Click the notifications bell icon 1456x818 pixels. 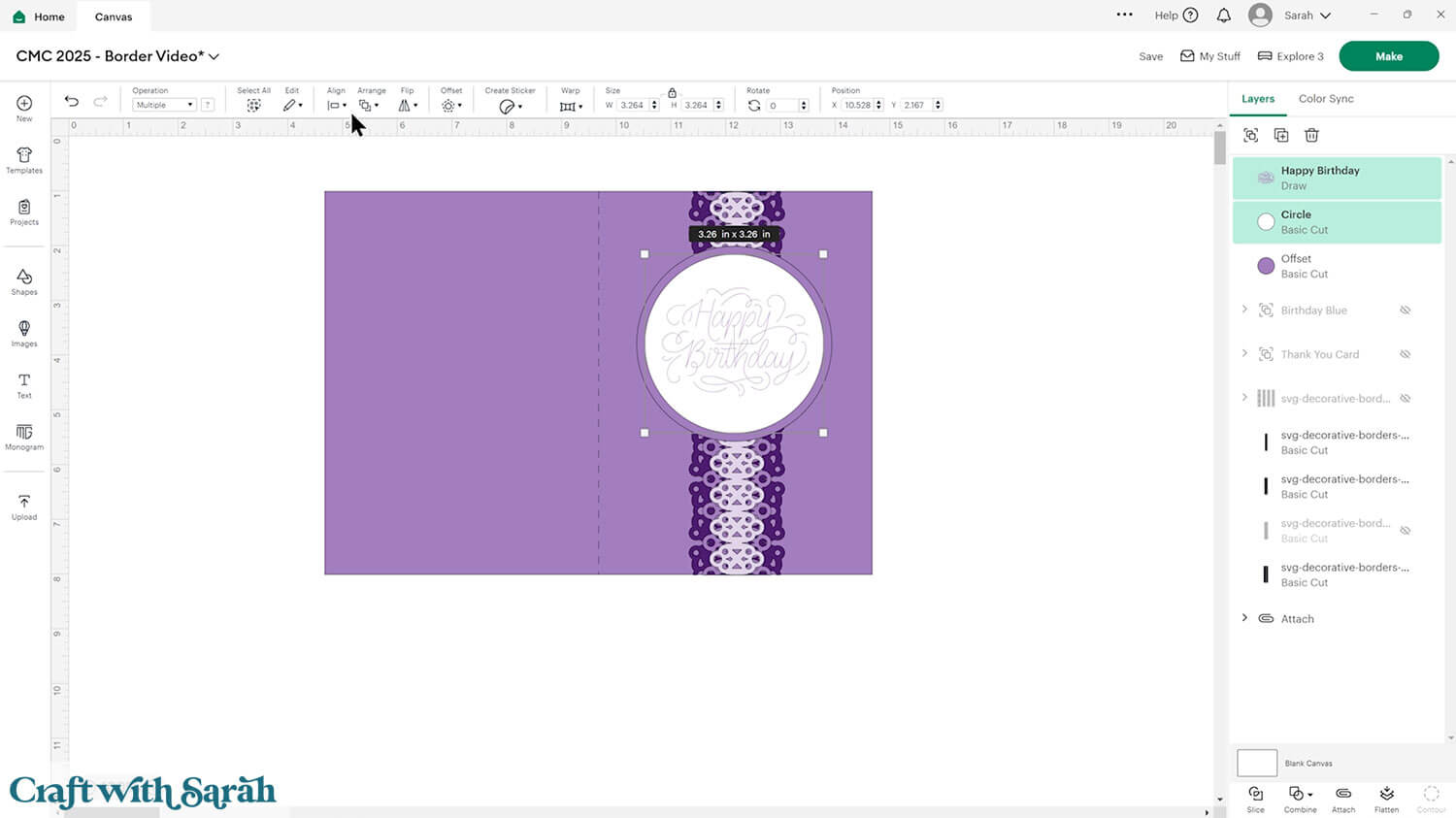[1223, 16]
